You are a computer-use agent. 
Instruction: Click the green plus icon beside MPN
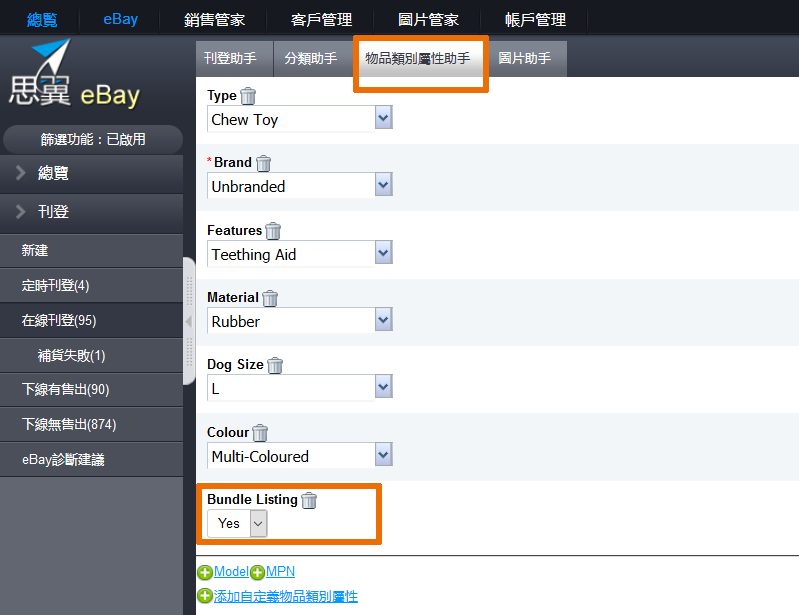[257, 572]
